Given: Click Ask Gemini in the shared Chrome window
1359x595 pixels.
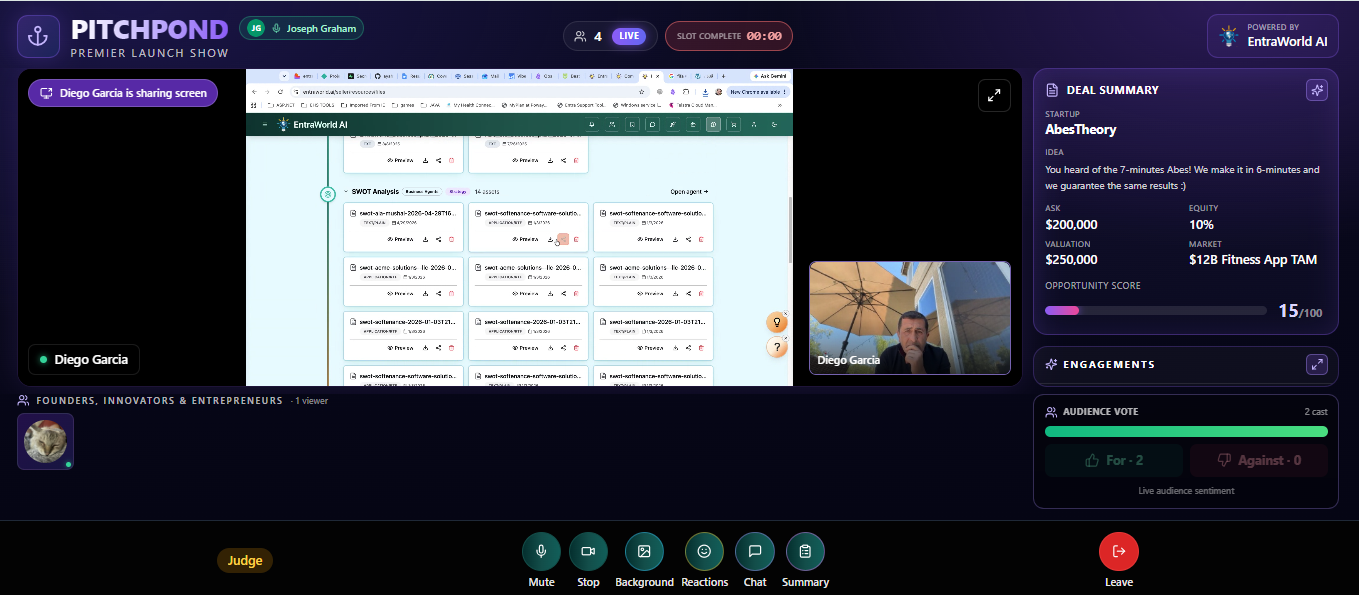Looking at the screenshot, I should coord(769,76).
